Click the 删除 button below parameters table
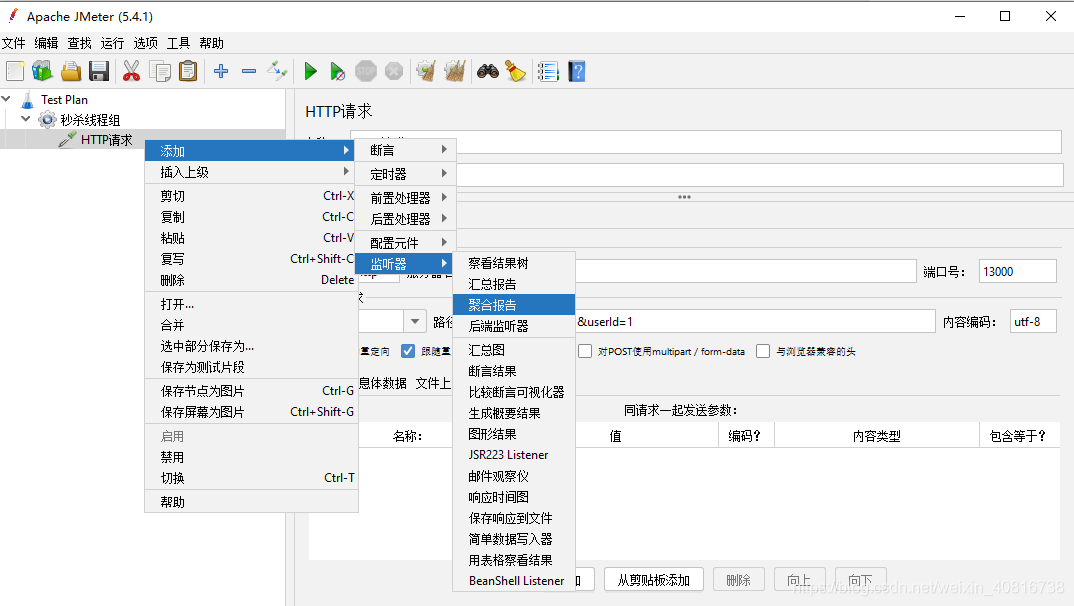The image size is (1074, 606). (x=738, y=580)
